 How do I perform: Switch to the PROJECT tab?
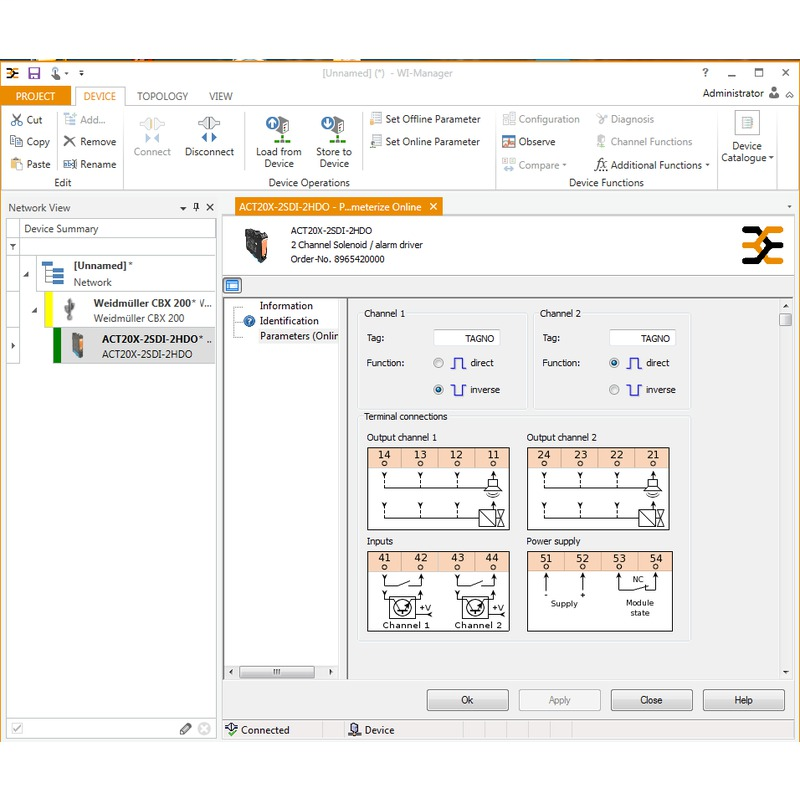[x=35, y=96]
